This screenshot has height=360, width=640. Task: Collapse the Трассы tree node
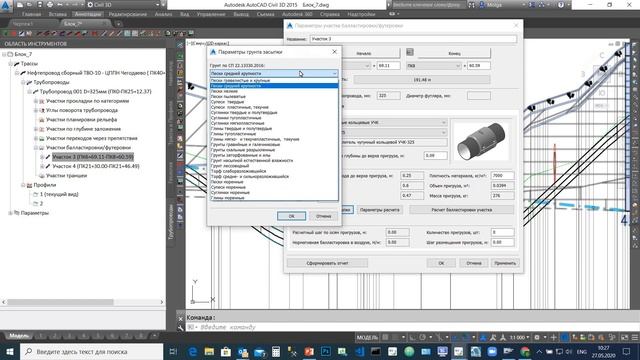tap(10, 64)
